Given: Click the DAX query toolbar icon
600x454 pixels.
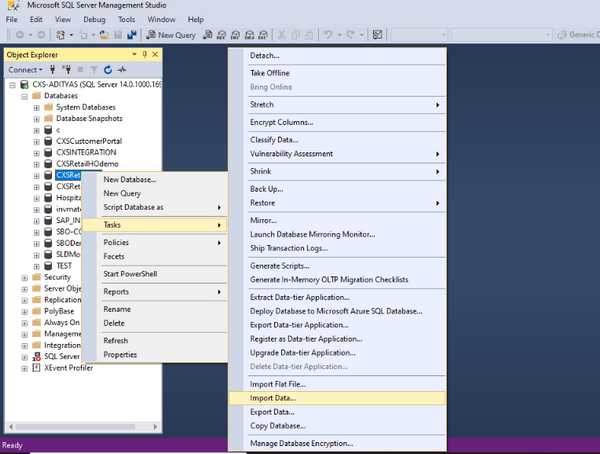Looking at the screenshot, I should pos(263,35).
